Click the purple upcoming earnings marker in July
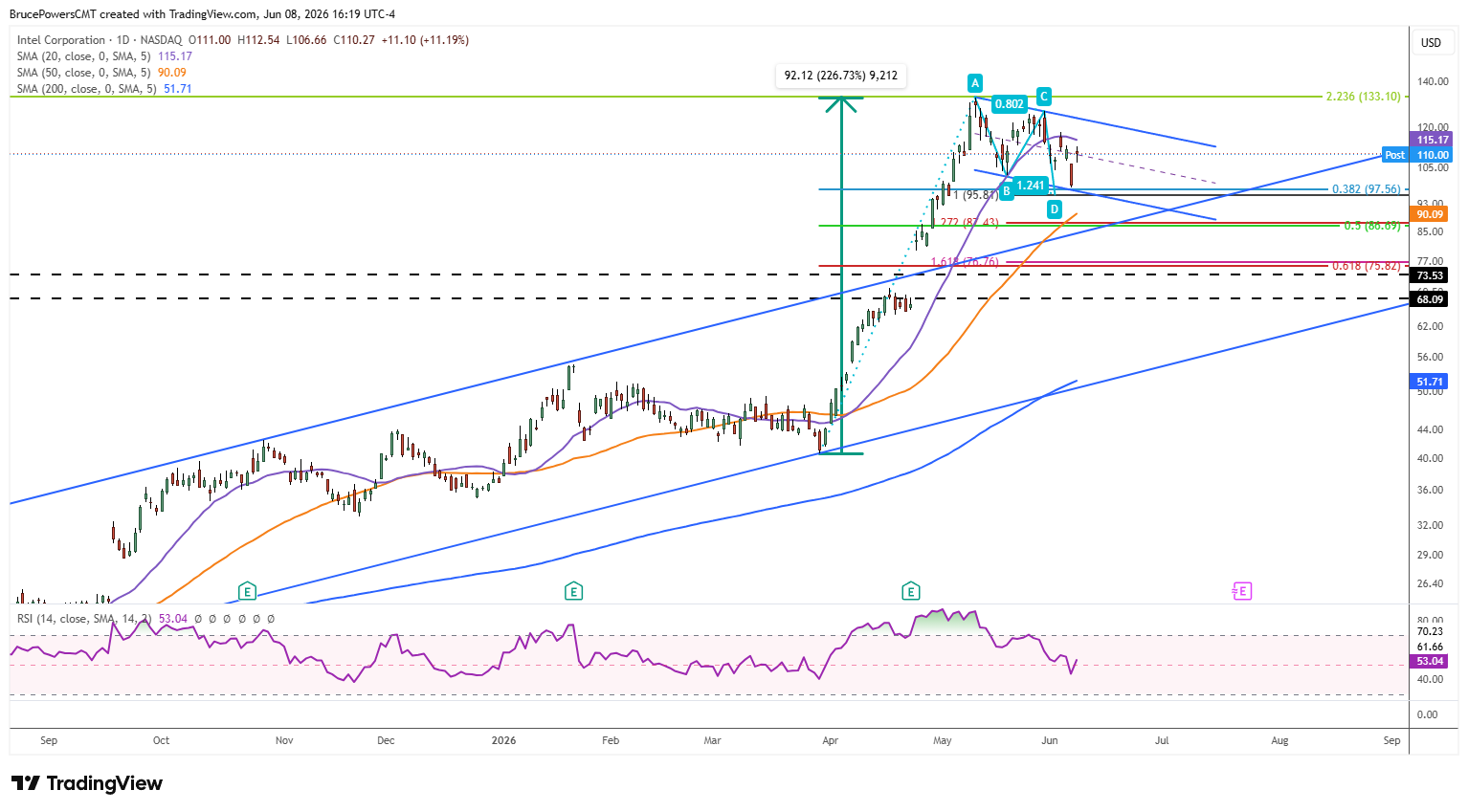 1241,591
